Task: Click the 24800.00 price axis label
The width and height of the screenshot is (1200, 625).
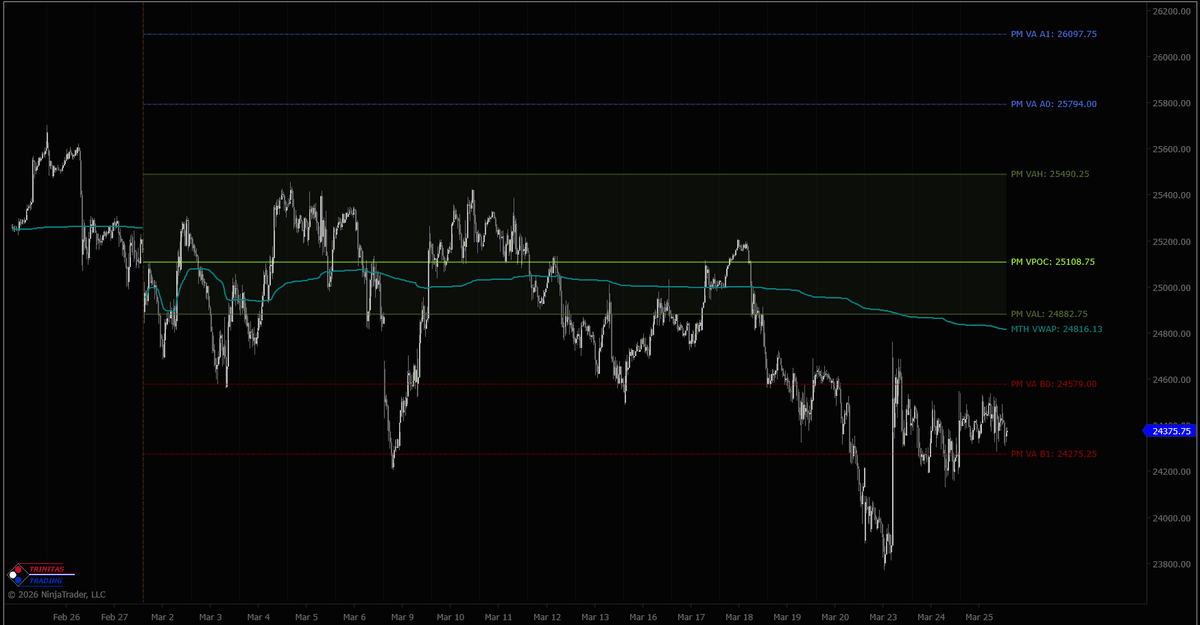Action: 1171,334
